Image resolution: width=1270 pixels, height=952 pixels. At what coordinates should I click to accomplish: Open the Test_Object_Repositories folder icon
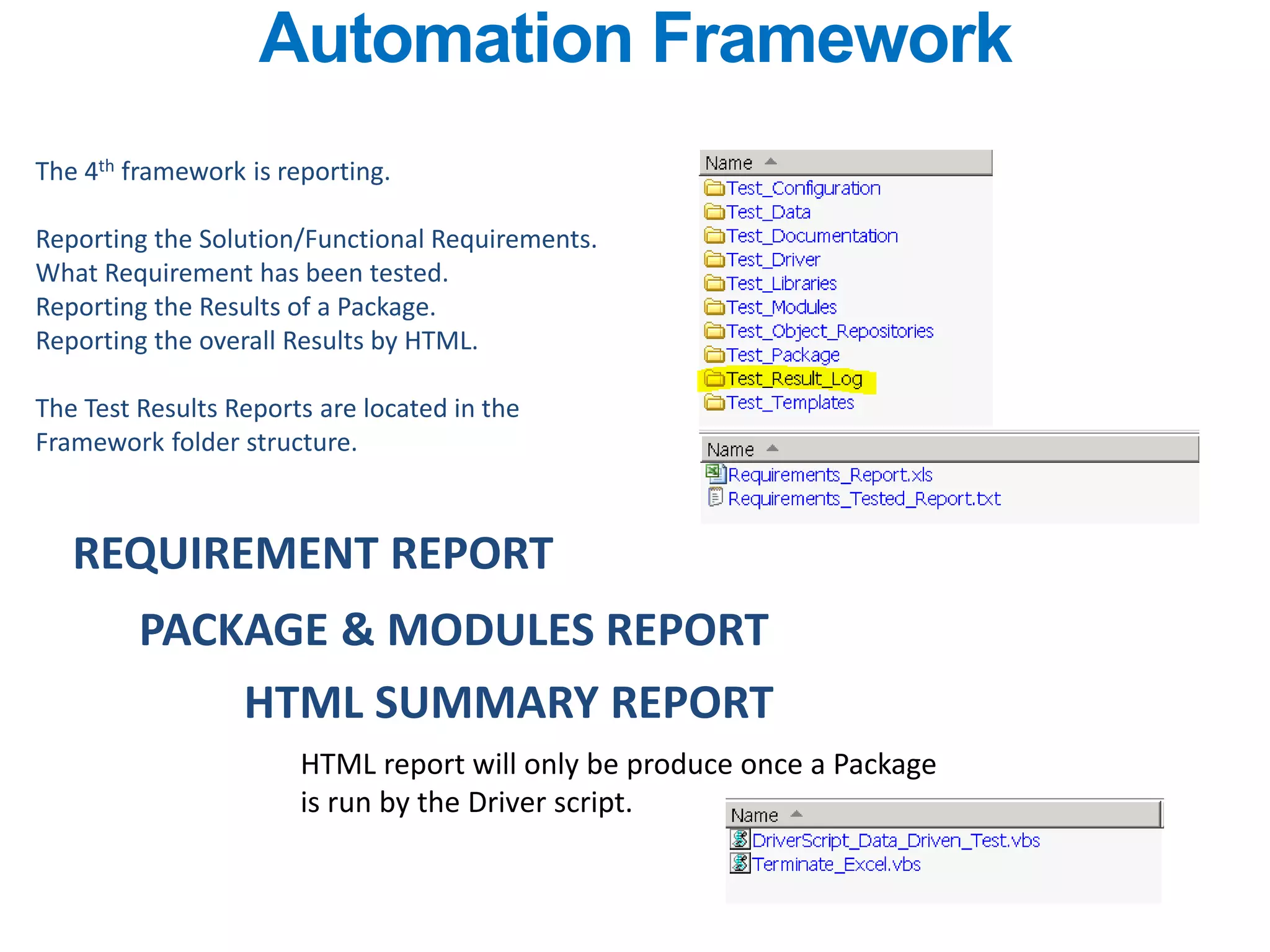click(714, 331)
